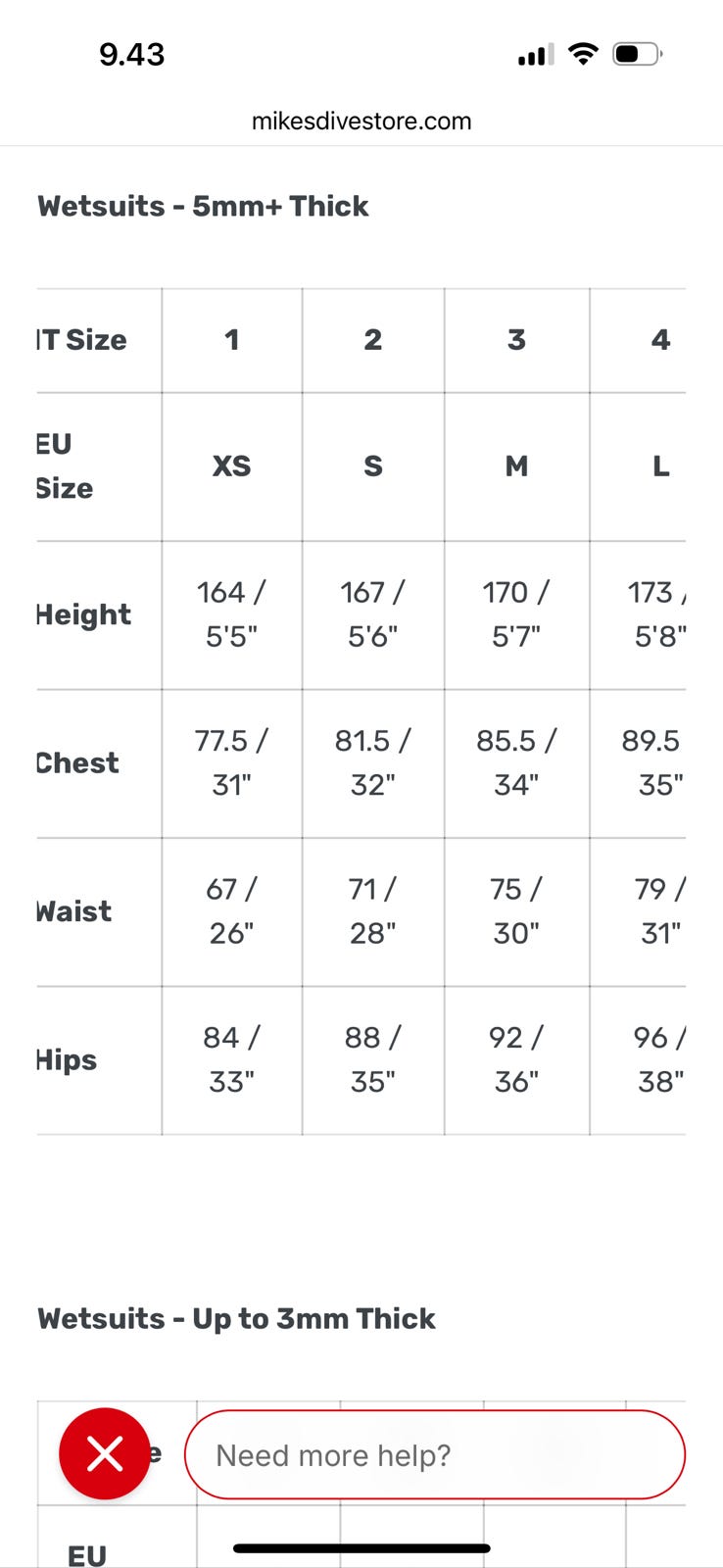This screenshot has height=1568, width=723.
Task: Click the IT Size column header 2
Action: [x=372, y=339]
